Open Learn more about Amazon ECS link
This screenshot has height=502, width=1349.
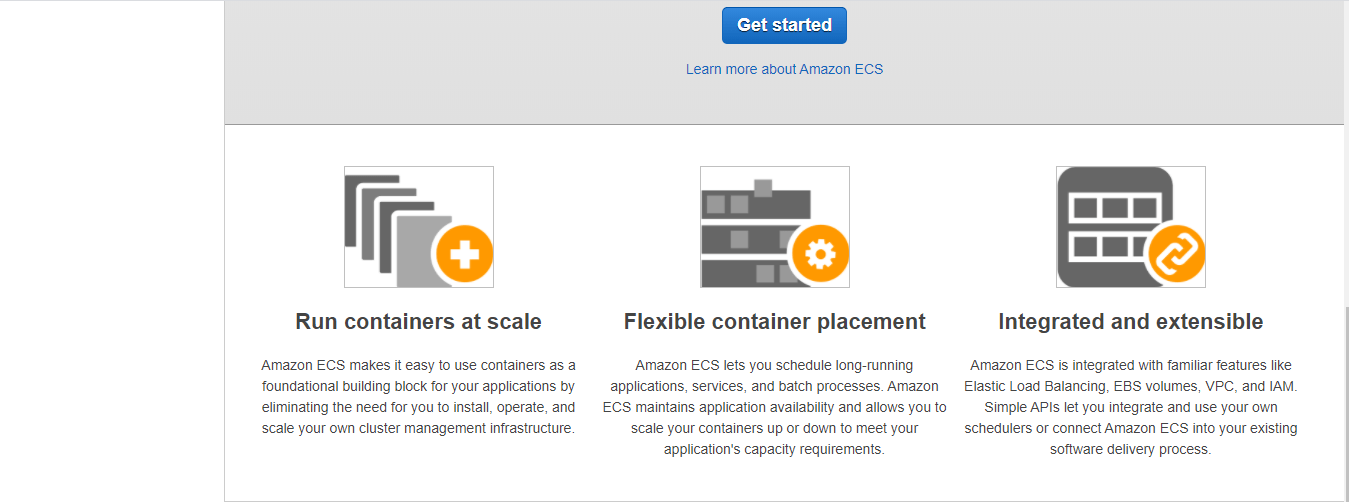784,69
